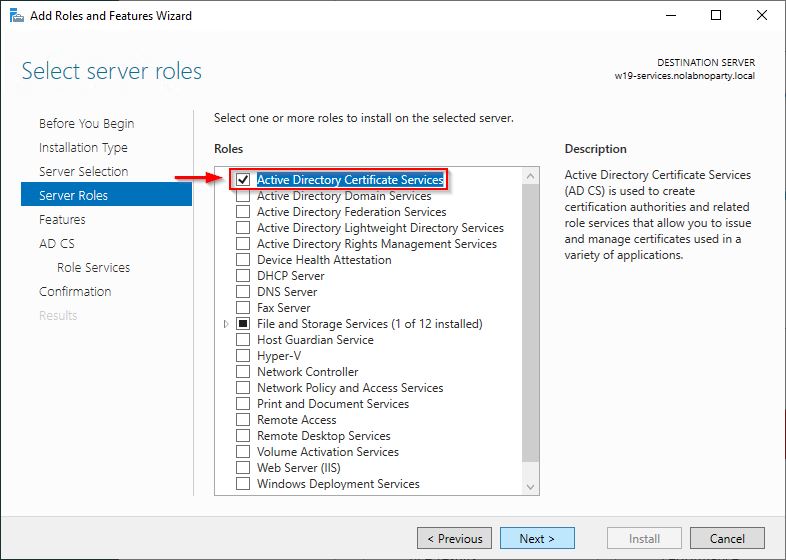786x560 pixels.
Task: Select the 'Hyper-V' role label
Action: tap(279, 356)
